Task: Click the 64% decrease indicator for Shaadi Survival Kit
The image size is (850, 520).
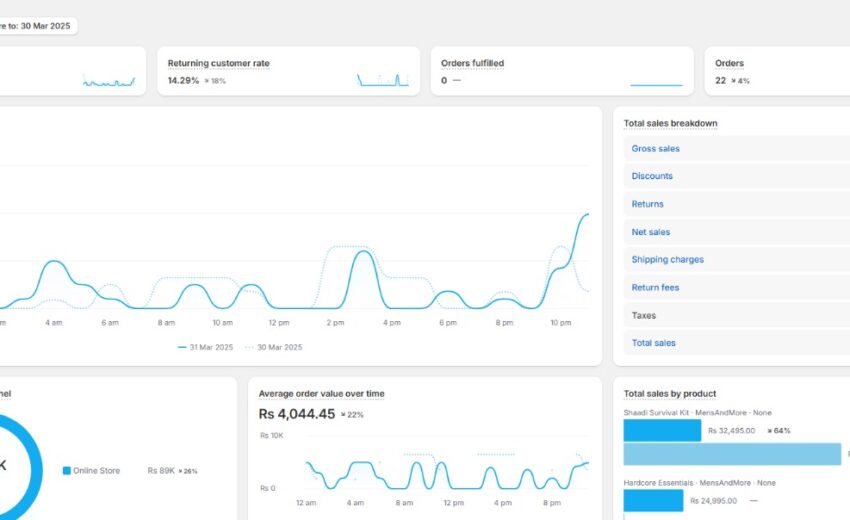Action: (778, 431)
